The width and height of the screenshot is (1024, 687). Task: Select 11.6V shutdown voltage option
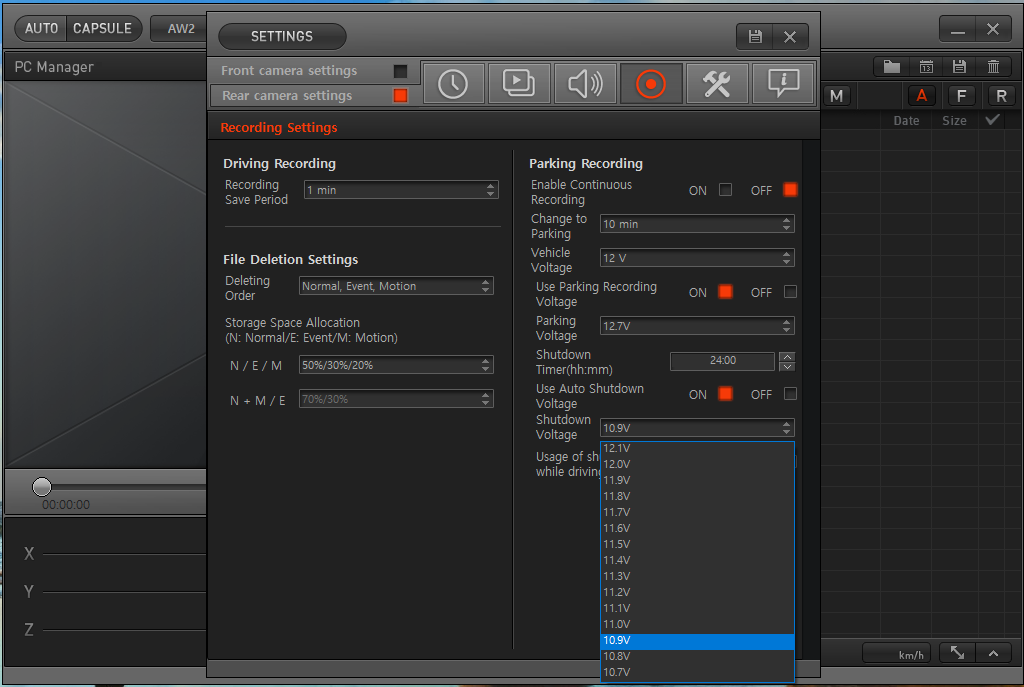click(697, 528)
